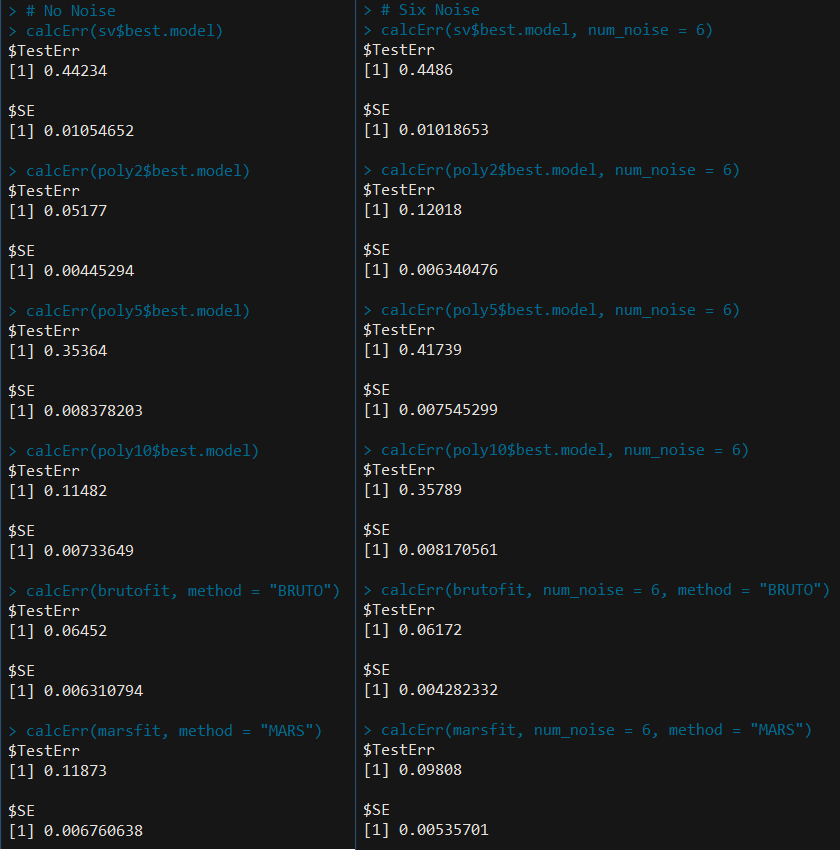Click the 0.00535701 standard error value
Viewport: 840px width, 850px height.
click(444, 829)
